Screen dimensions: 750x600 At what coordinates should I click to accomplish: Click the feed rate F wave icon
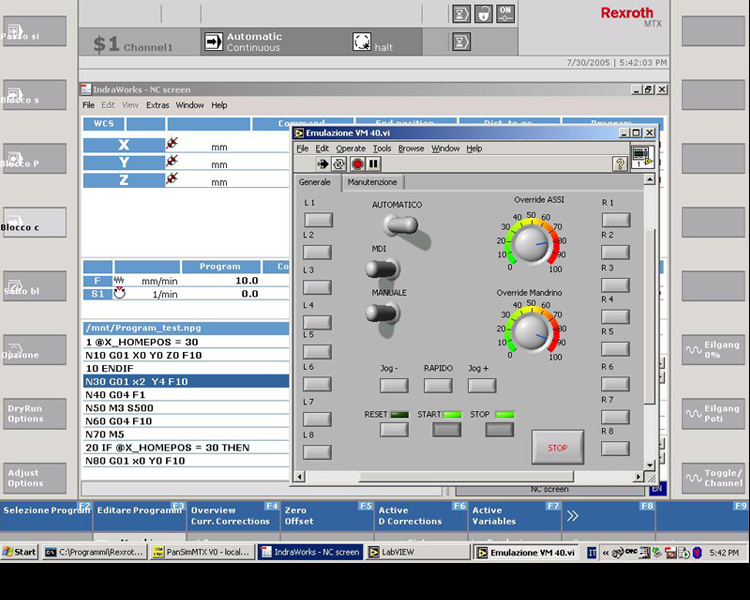119,280
